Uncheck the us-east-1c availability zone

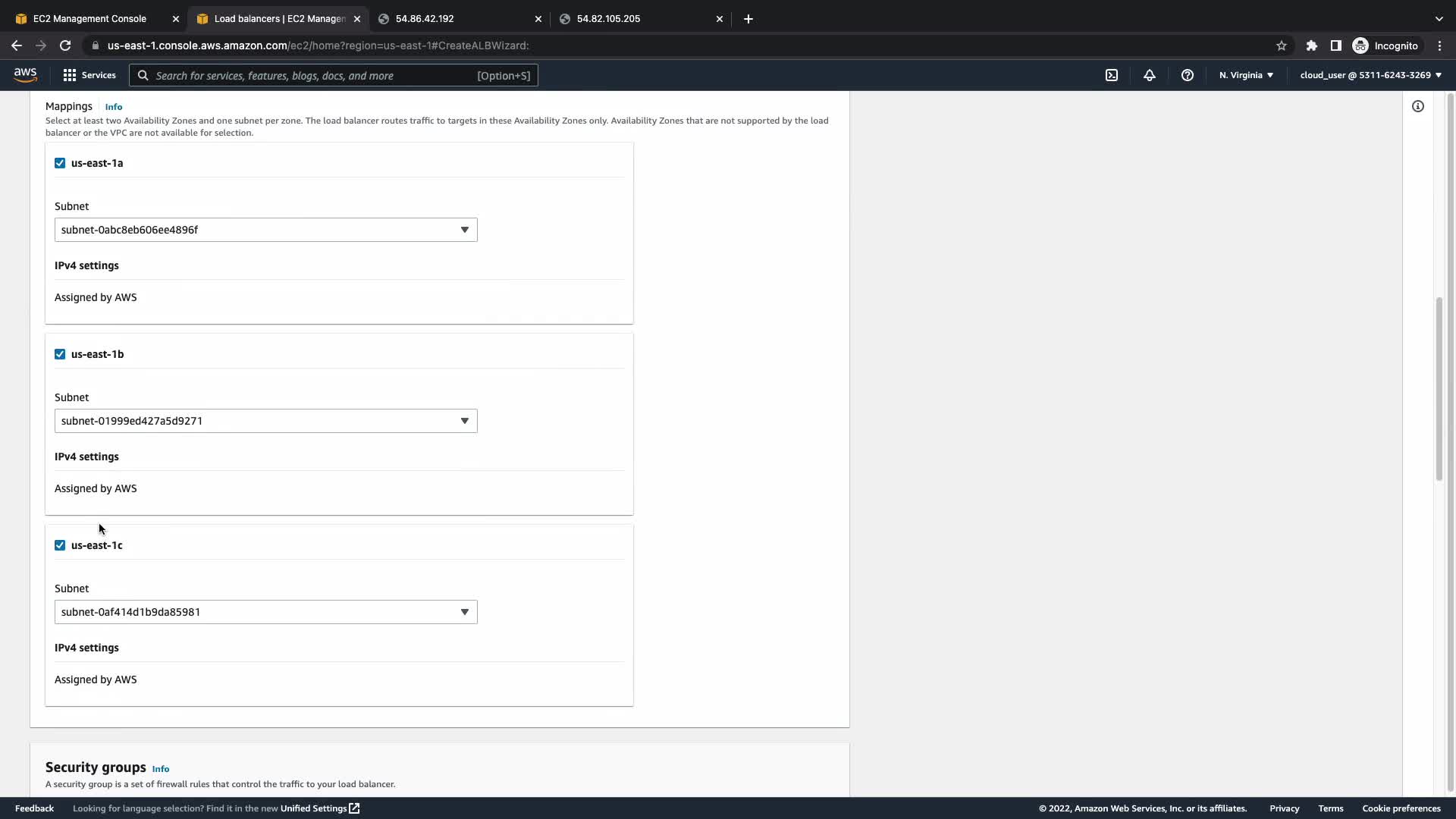point(60,545)
